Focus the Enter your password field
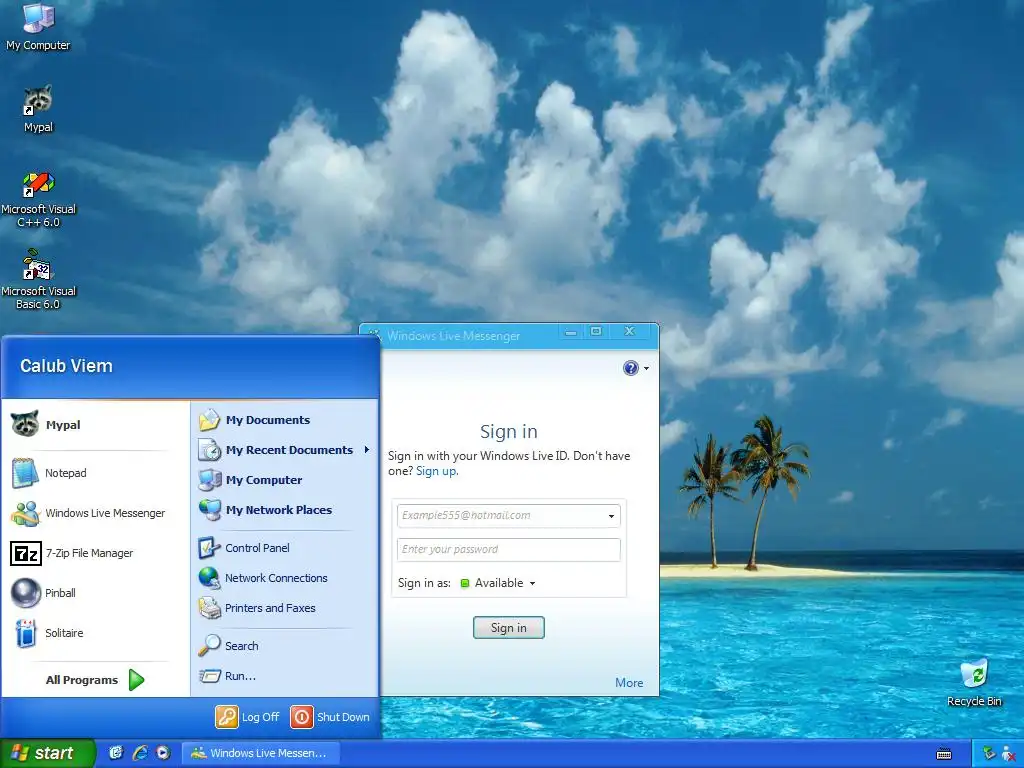The width and height of the screenshot is (1024, 768). click(509, 549)
